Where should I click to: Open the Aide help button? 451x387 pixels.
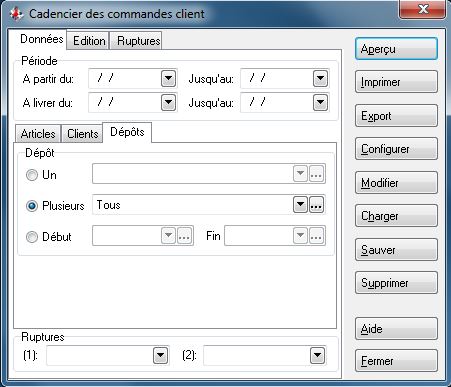[396, 329]
